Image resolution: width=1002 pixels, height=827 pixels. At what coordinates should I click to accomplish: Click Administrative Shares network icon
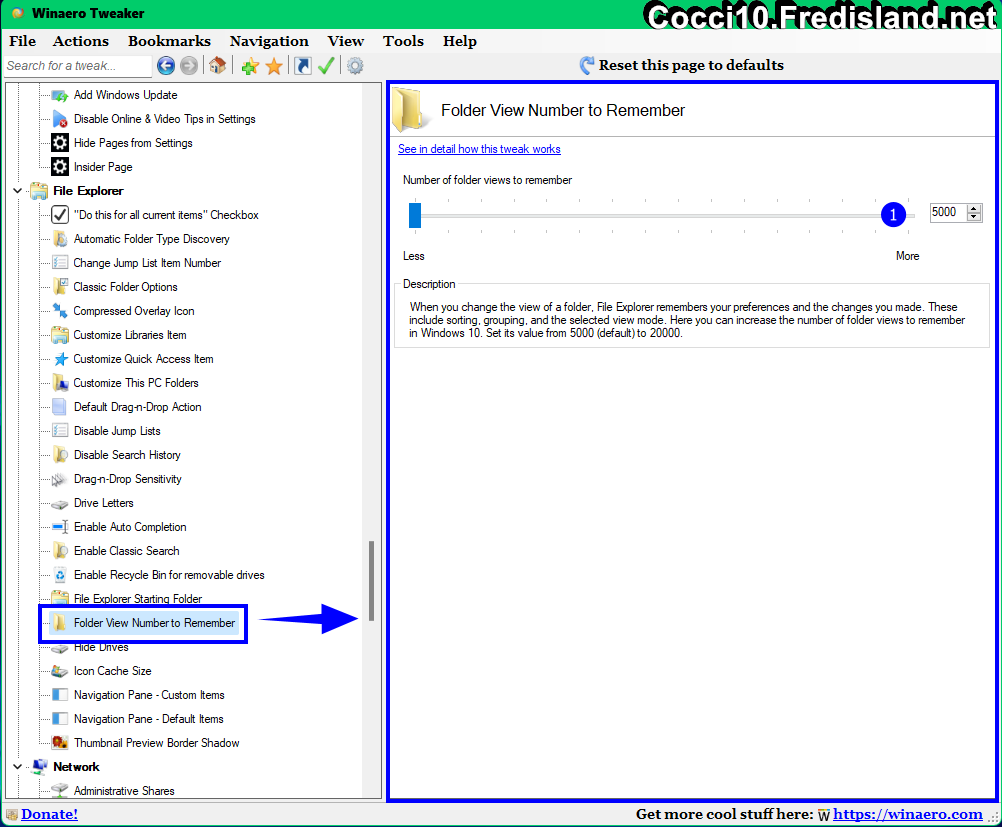coord(60,791)
